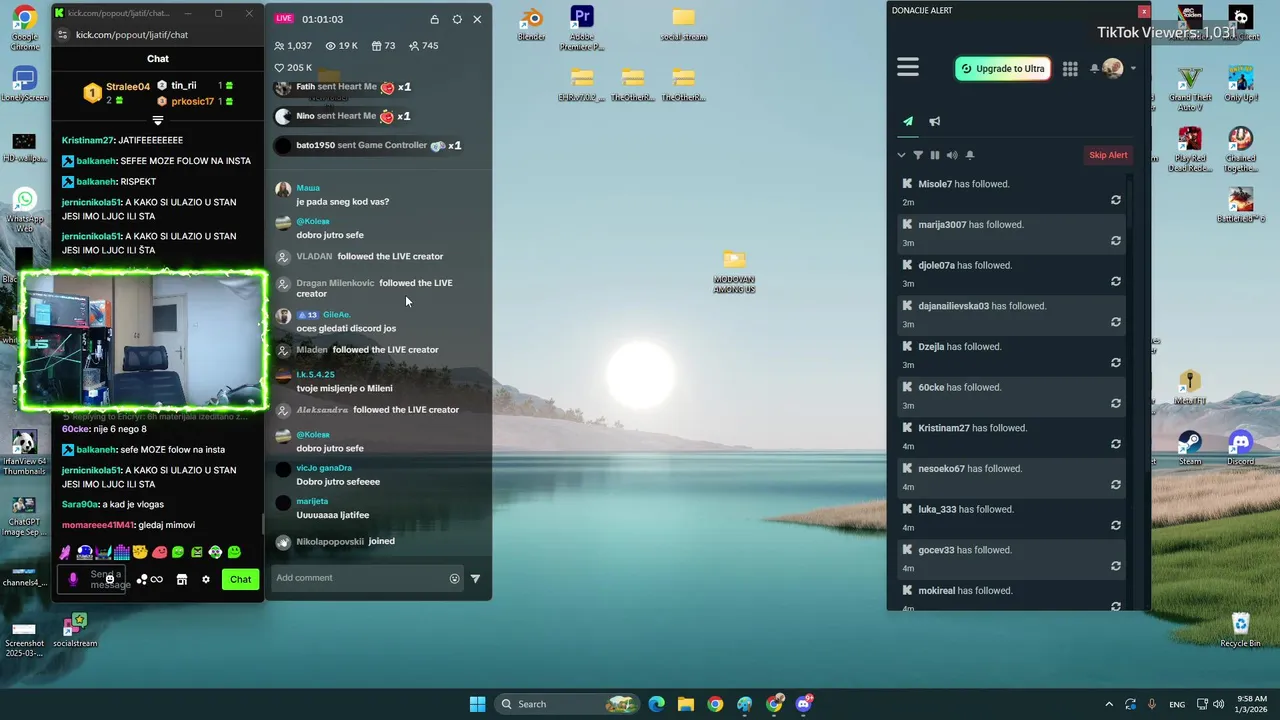Viewport: 1280px width, 720px height.
Task: Select the megaphone announcements tab
Action: [x=935, y=121]
